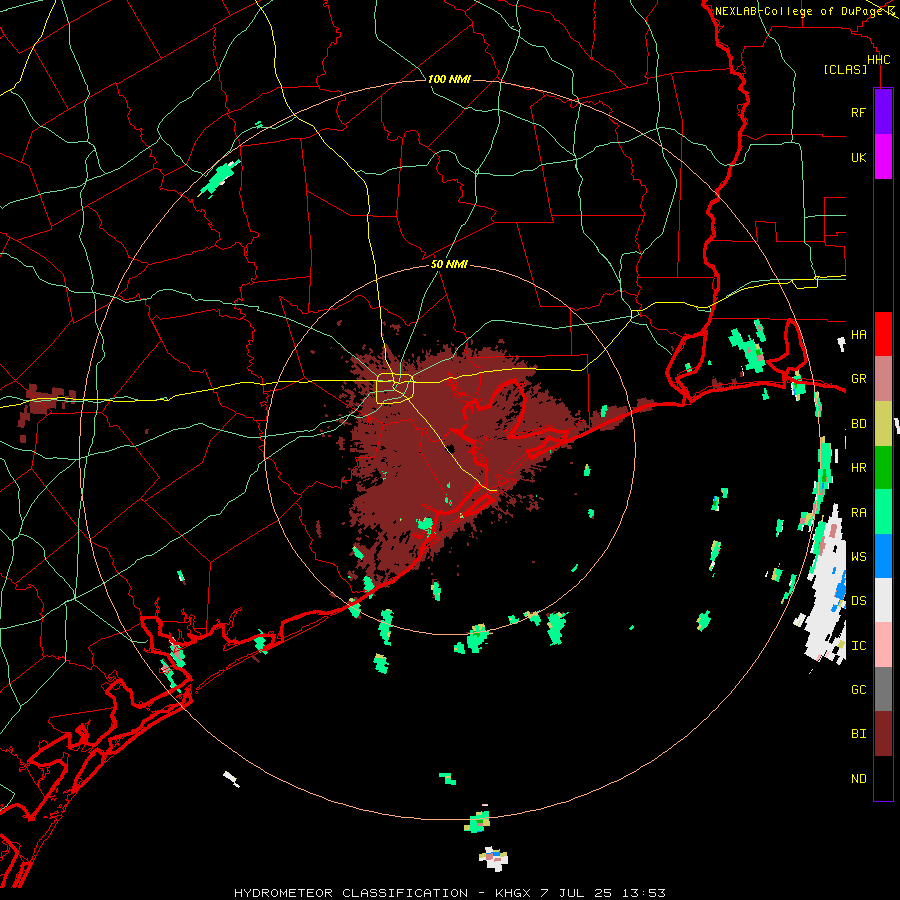The height and width of the screenshot is (900, 900).
Task: Select the dusty pink GR legend swatch
Action: point(883,379)
